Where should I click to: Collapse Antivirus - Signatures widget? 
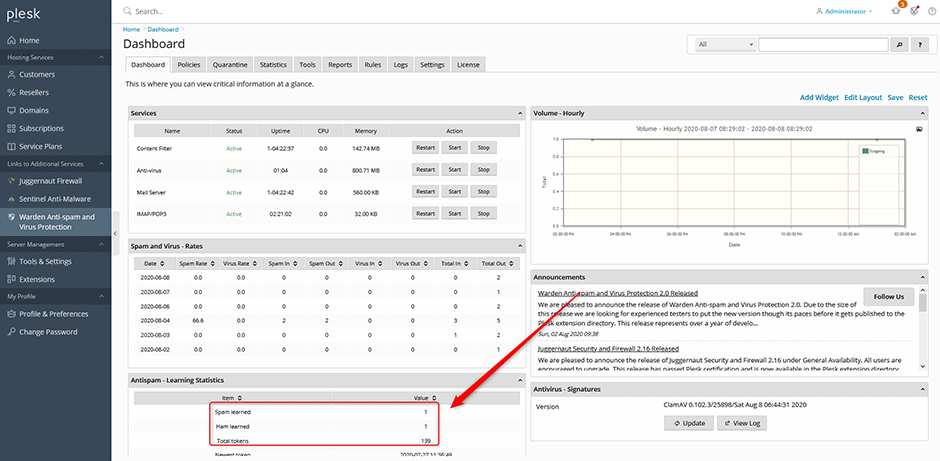tap(923, 389)
